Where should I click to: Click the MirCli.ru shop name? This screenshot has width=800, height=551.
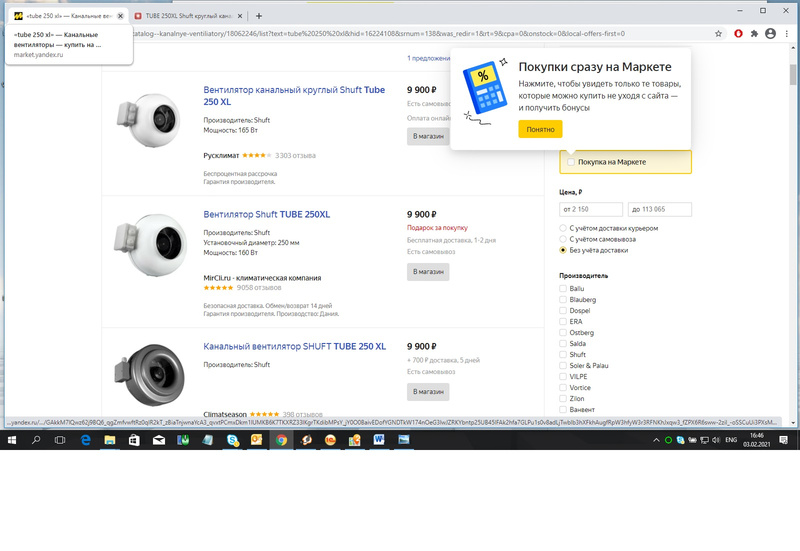[262, 278]
